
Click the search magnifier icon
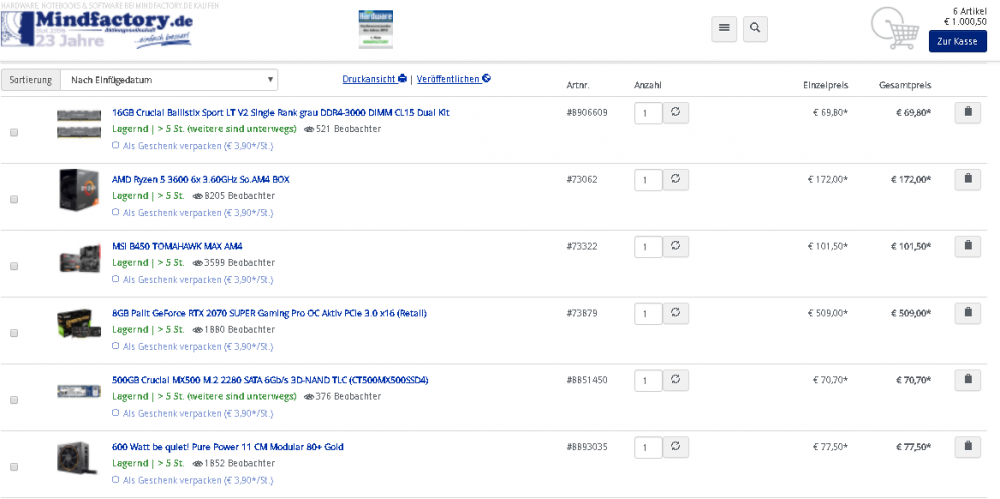point(756,29)
